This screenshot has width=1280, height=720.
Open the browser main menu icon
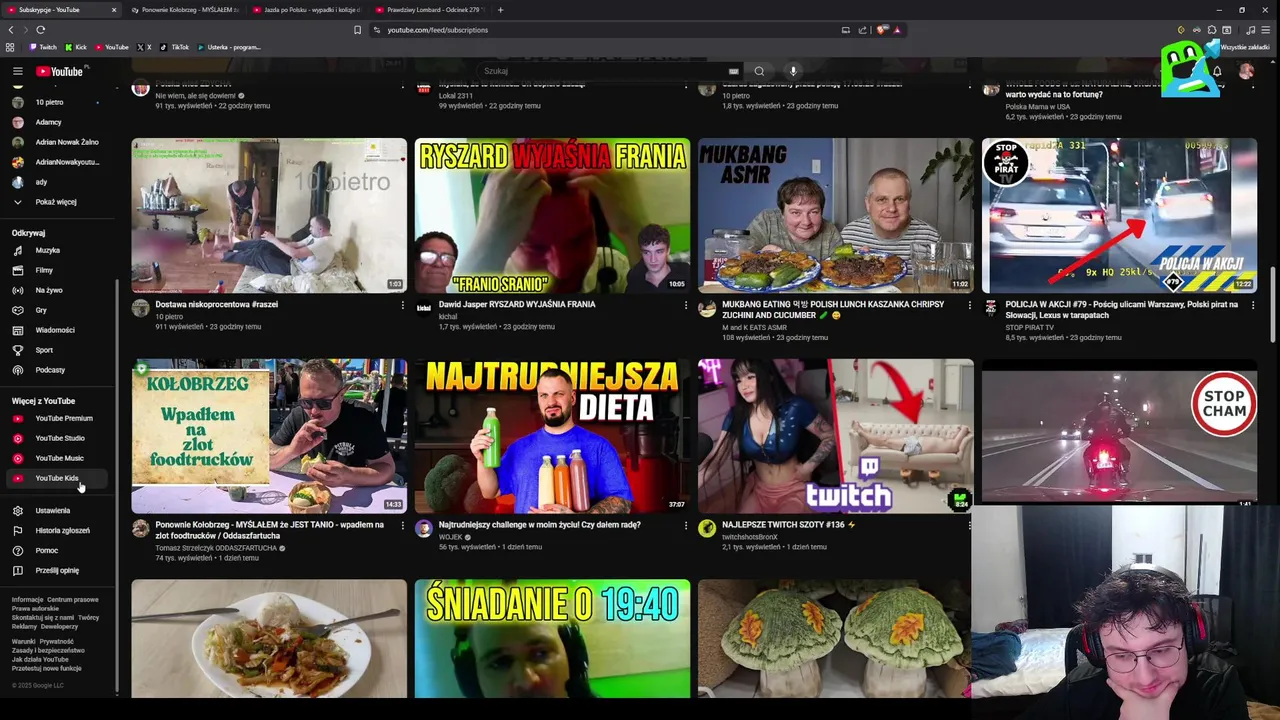(1266, 30)
